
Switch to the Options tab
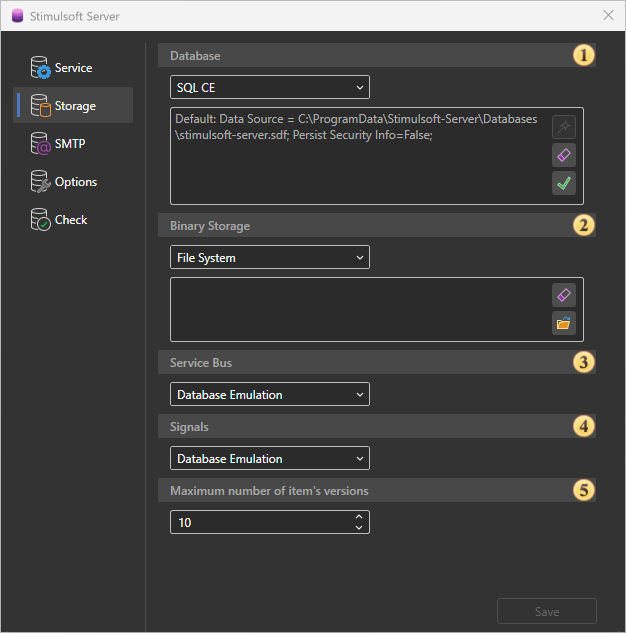pos(75,182)
